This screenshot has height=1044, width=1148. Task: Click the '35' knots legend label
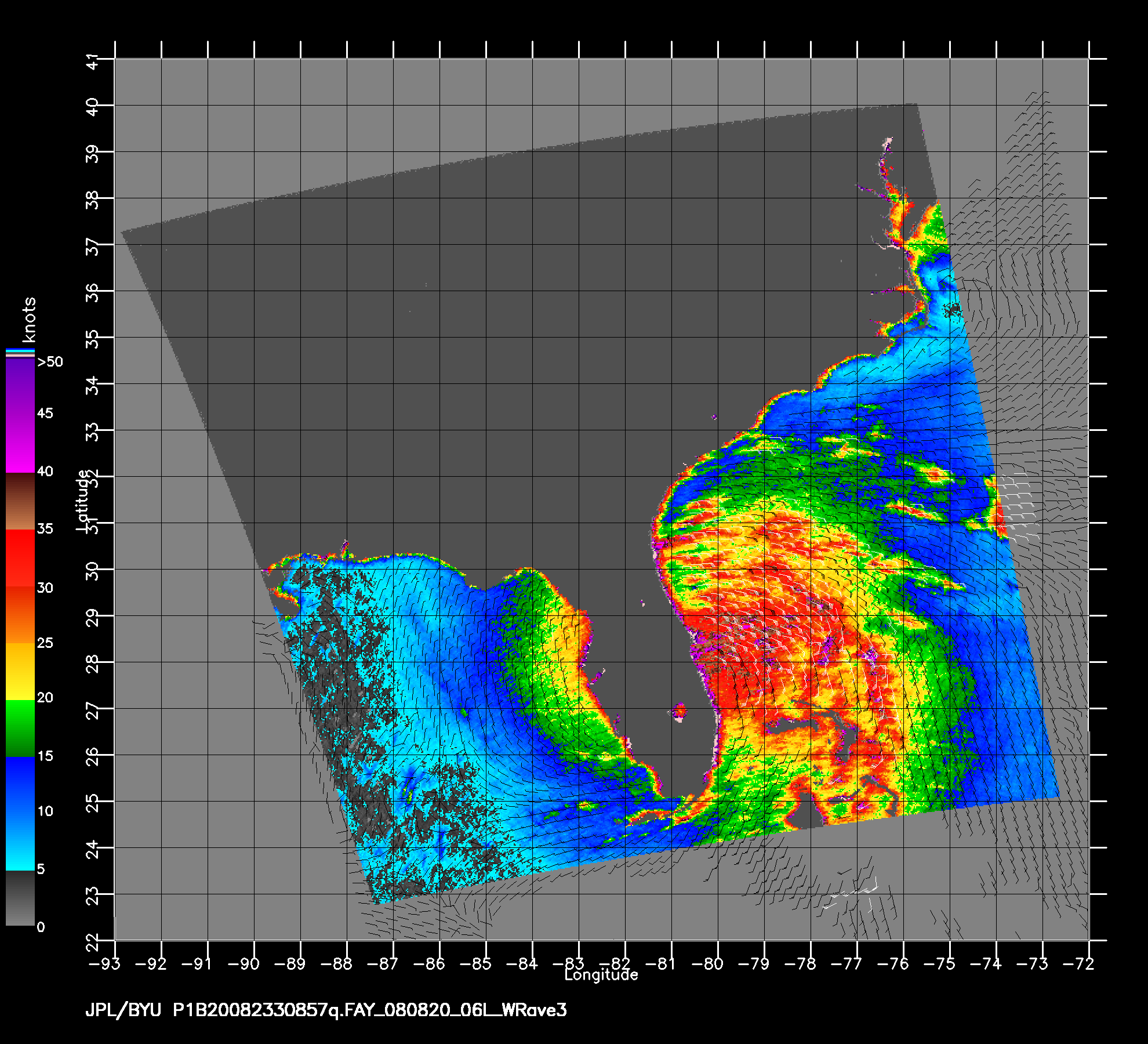point(45,528)
